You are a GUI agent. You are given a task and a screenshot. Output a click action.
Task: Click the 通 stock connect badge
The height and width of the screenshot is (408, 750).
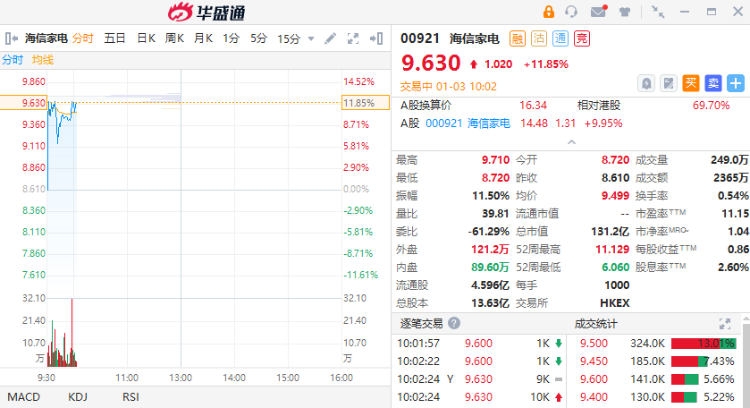[x=560, y=38]
